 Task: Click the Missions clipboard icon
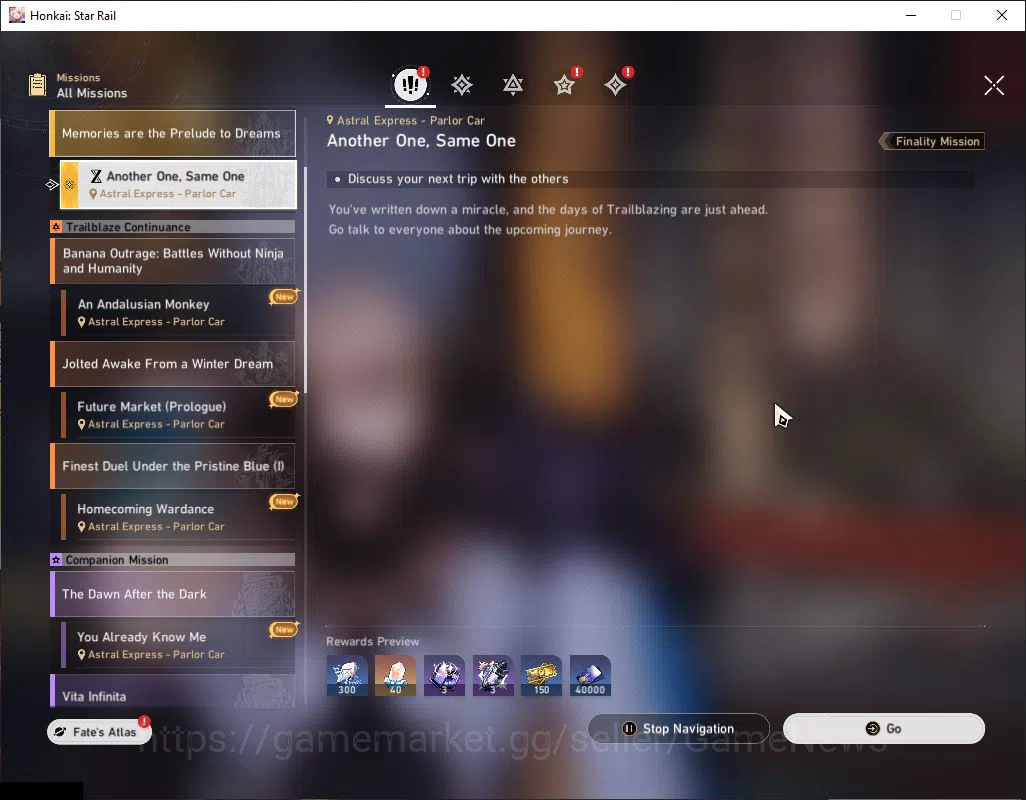tap(37, 85)
